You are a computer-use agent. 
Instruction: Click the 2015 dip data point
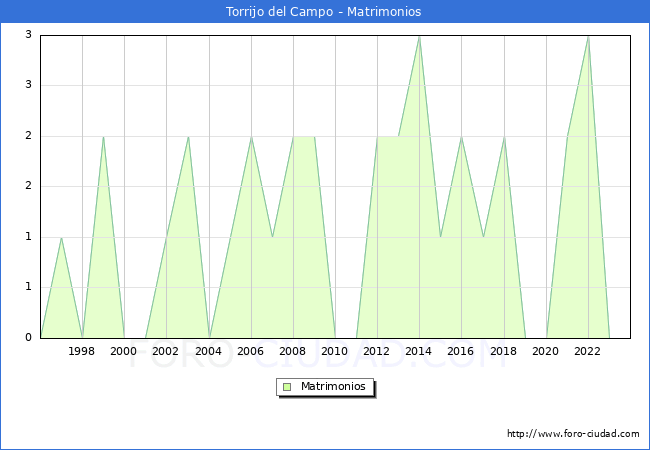[x=441, y=237]
